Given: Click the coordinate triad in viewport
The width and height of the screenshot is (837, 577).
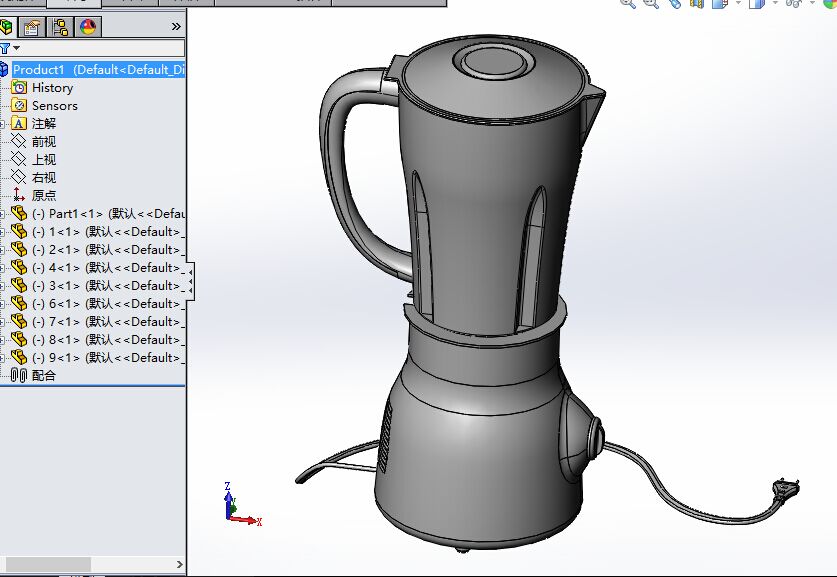Looking at the screenshot, I should click(x=241, y=504).
